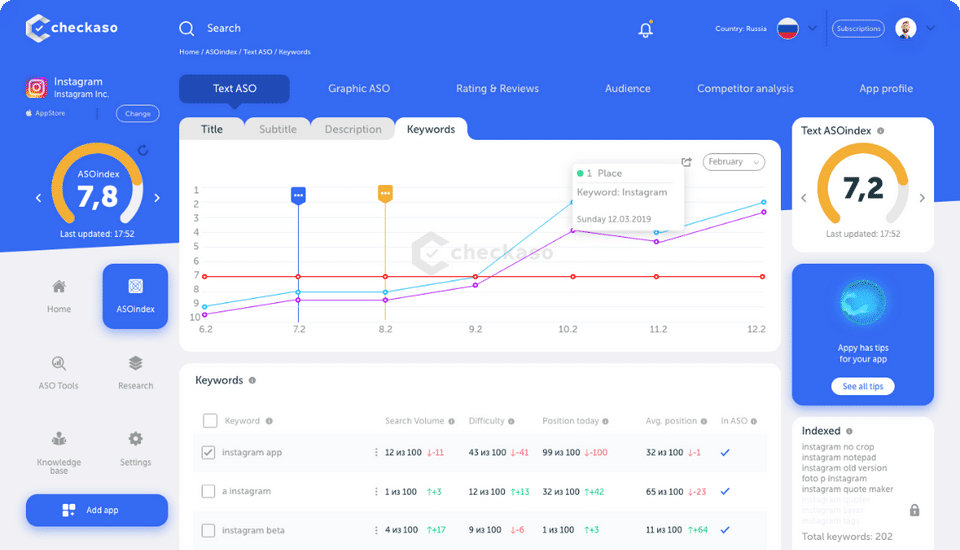Click the Difficulty info icon

[x=511, y=421]
